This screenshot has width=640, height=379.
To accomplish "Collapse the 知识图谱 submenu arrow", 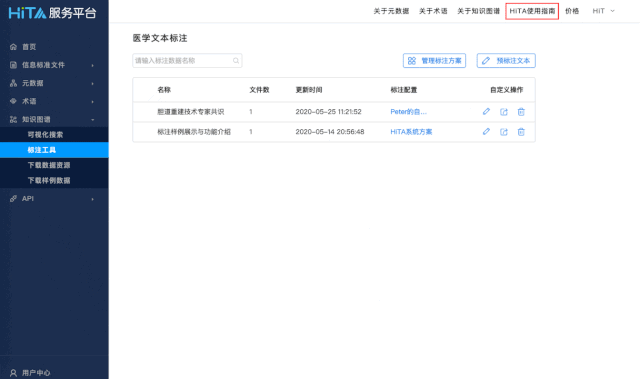I will coord(93,120).
